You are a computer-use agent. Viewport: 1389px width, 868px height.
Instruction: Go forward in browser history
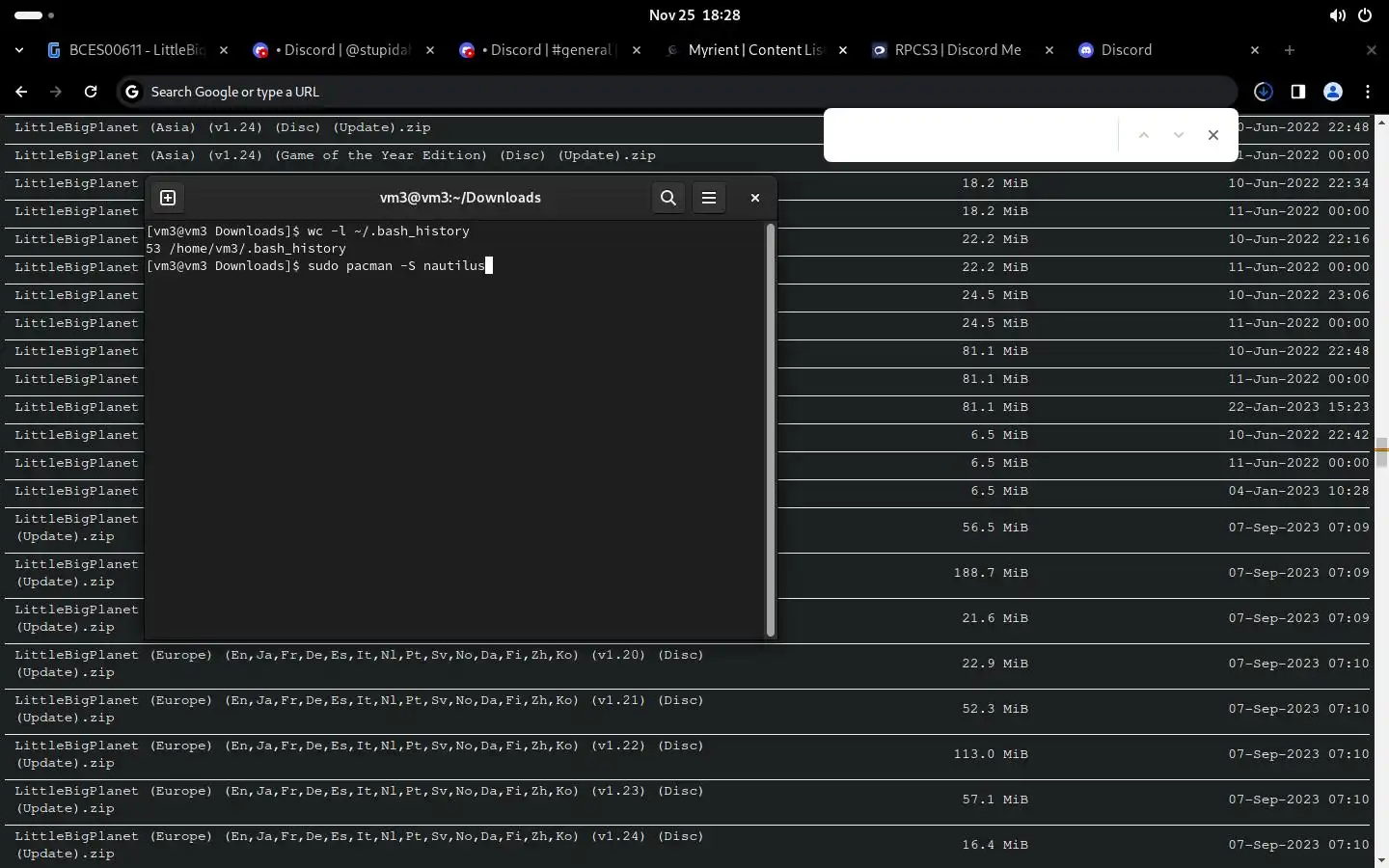[x=56, y=92]
